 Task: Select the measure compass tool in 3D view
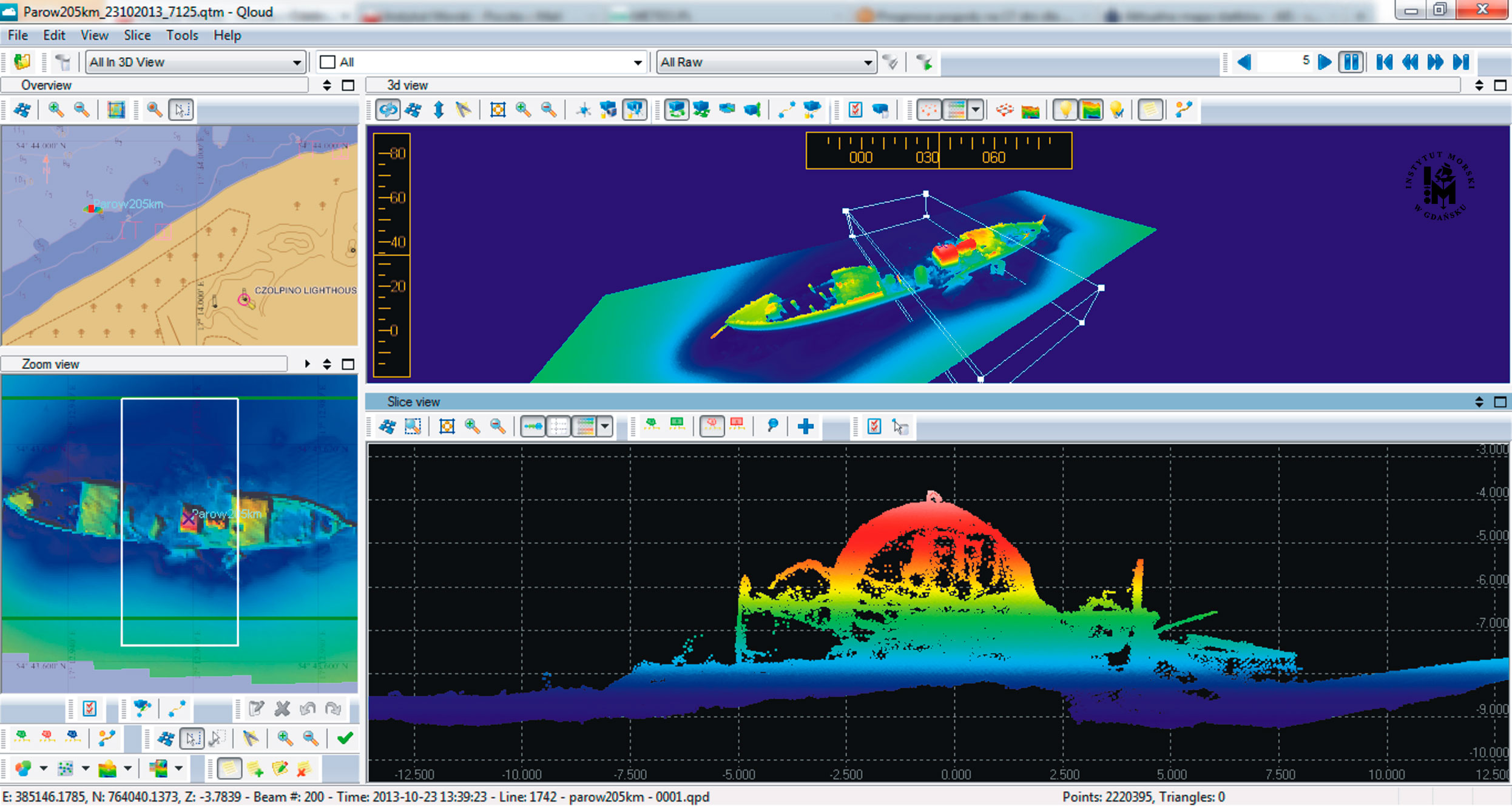tap(464, 110)
